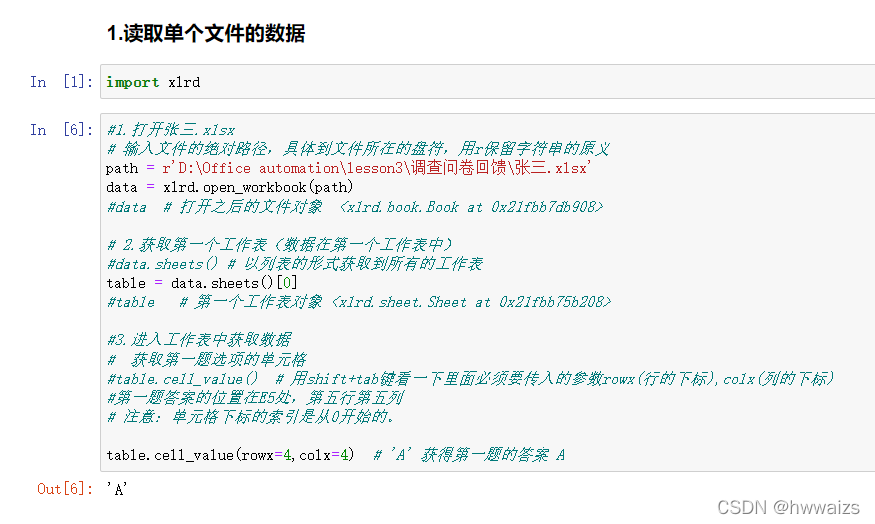Click the comment '#第一题答案的位置在E5处'
The image size is (875, 524).
[x=255, y=397]
